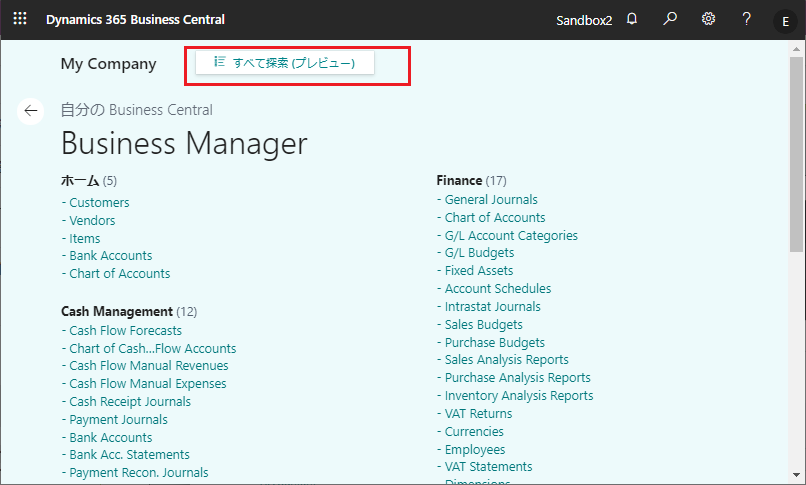Click the ホーム (5) section heading
The width and height of the screenshot is (806, 485).
tap(89, 181)
